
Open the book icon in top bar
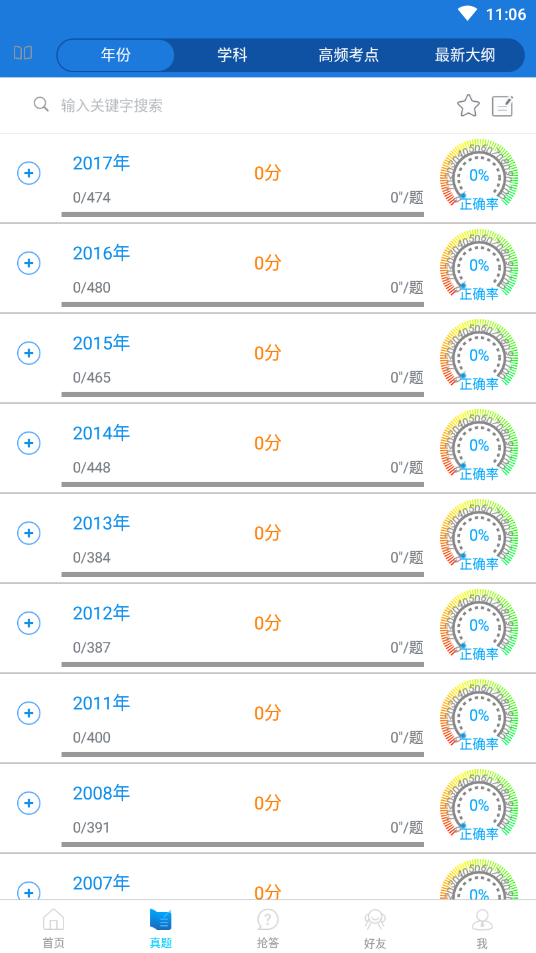23,53
